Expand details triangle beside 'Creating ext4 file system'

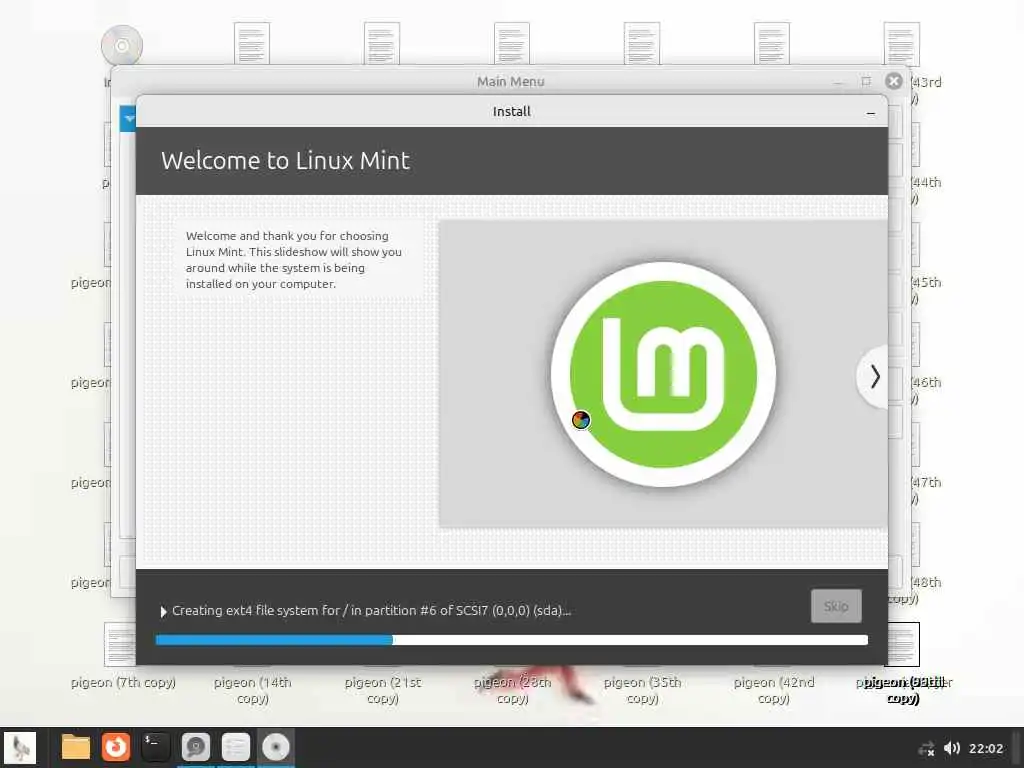163,611
